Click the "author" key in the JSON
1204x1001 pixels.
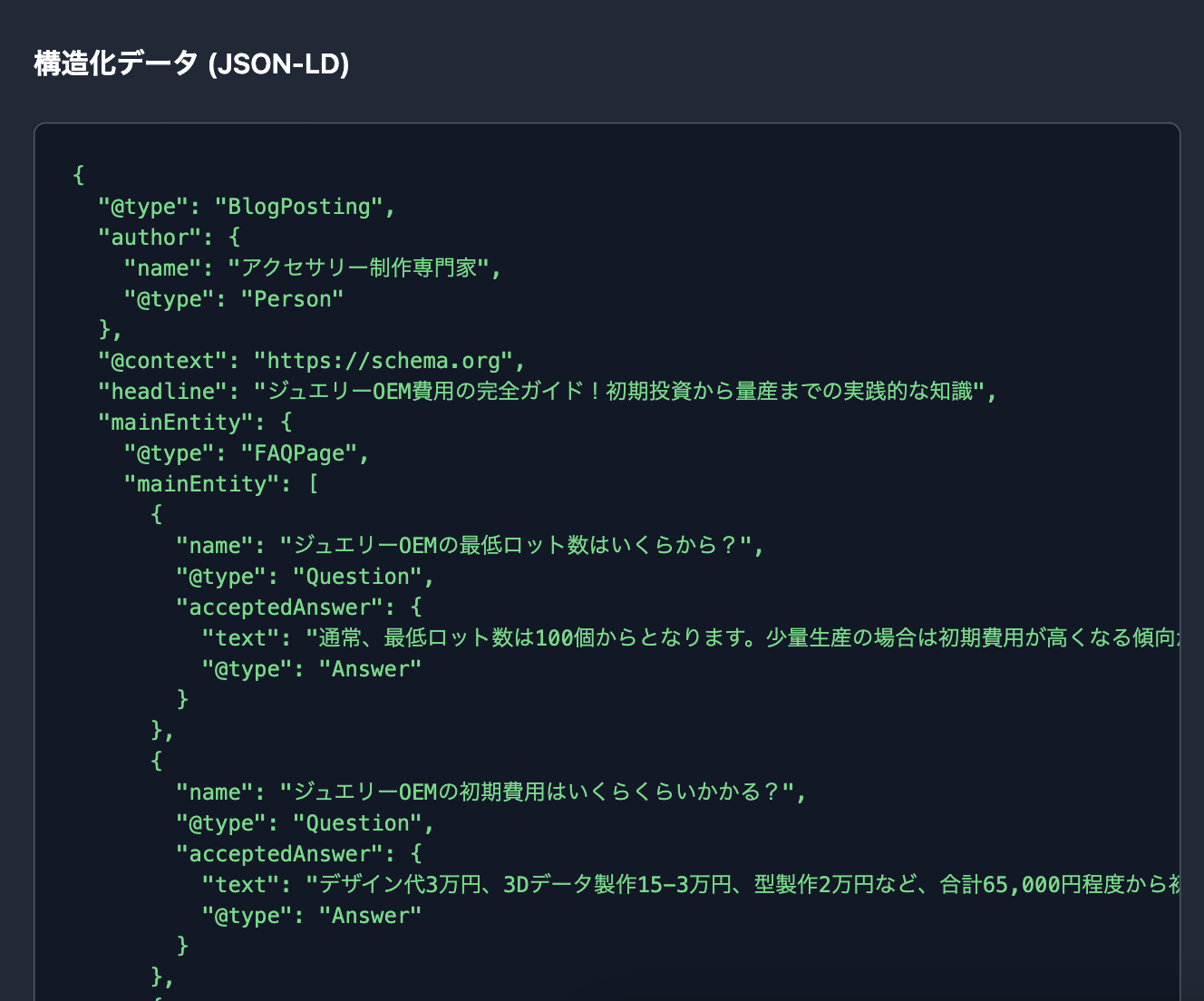click(149, 238)
